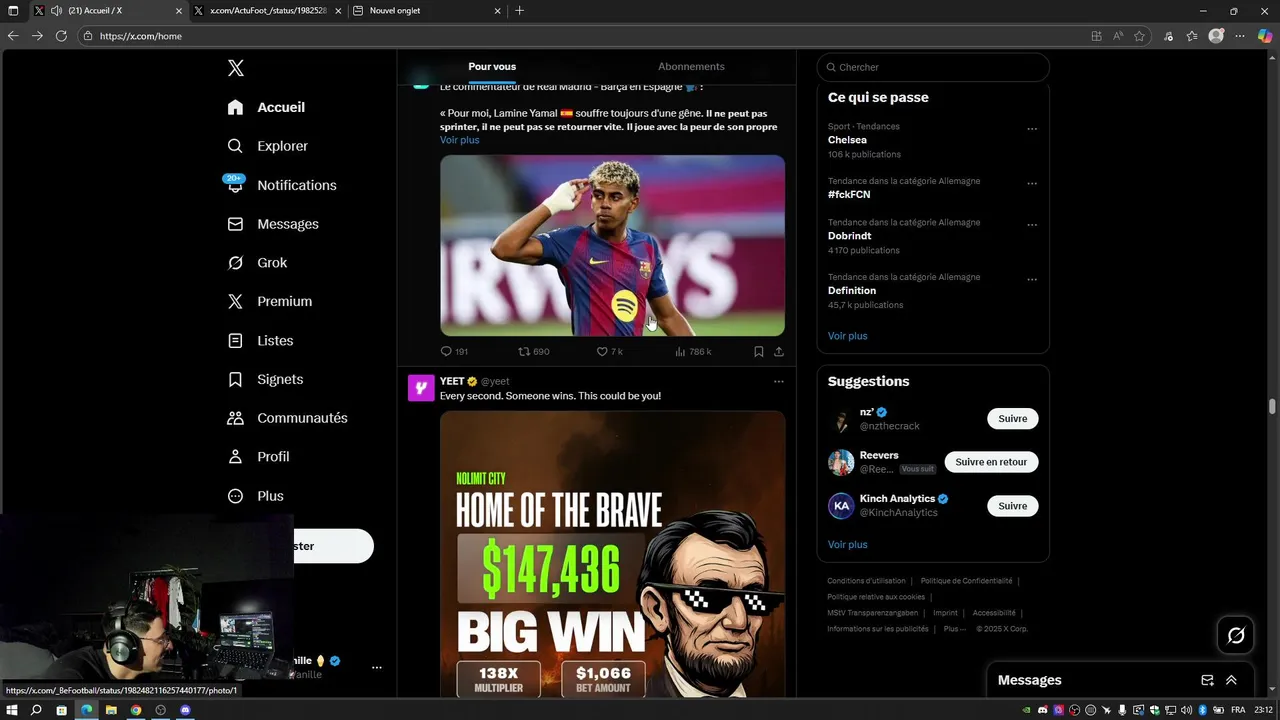
Task: Follow nz' with Suivre button
Action: (x=1012, y=419)
